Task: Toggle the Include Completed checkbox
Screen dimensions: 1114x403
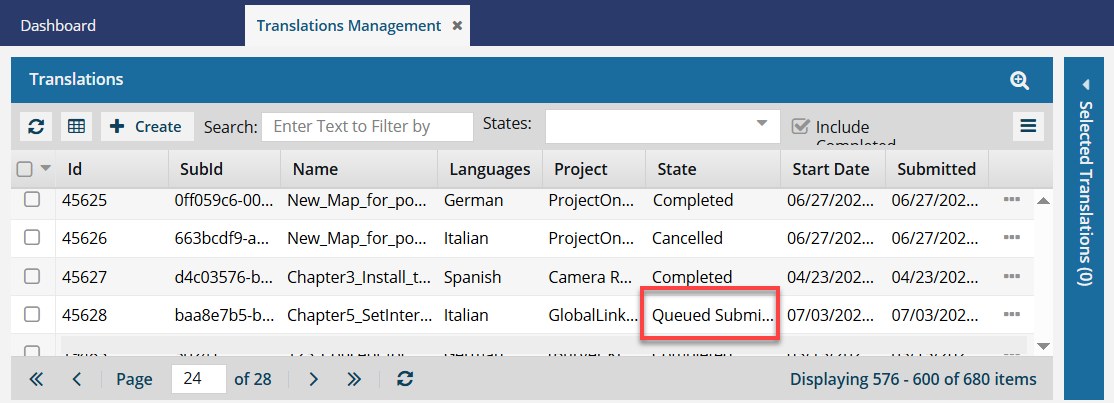Action: pos(800,127)
